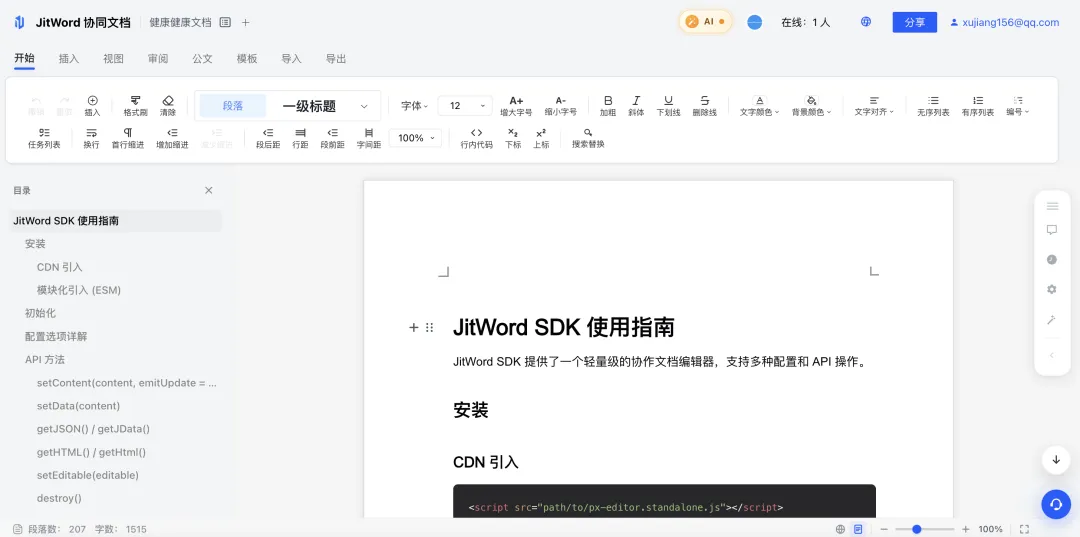Switch to the Official document (公文) tab

pos(202,59)
